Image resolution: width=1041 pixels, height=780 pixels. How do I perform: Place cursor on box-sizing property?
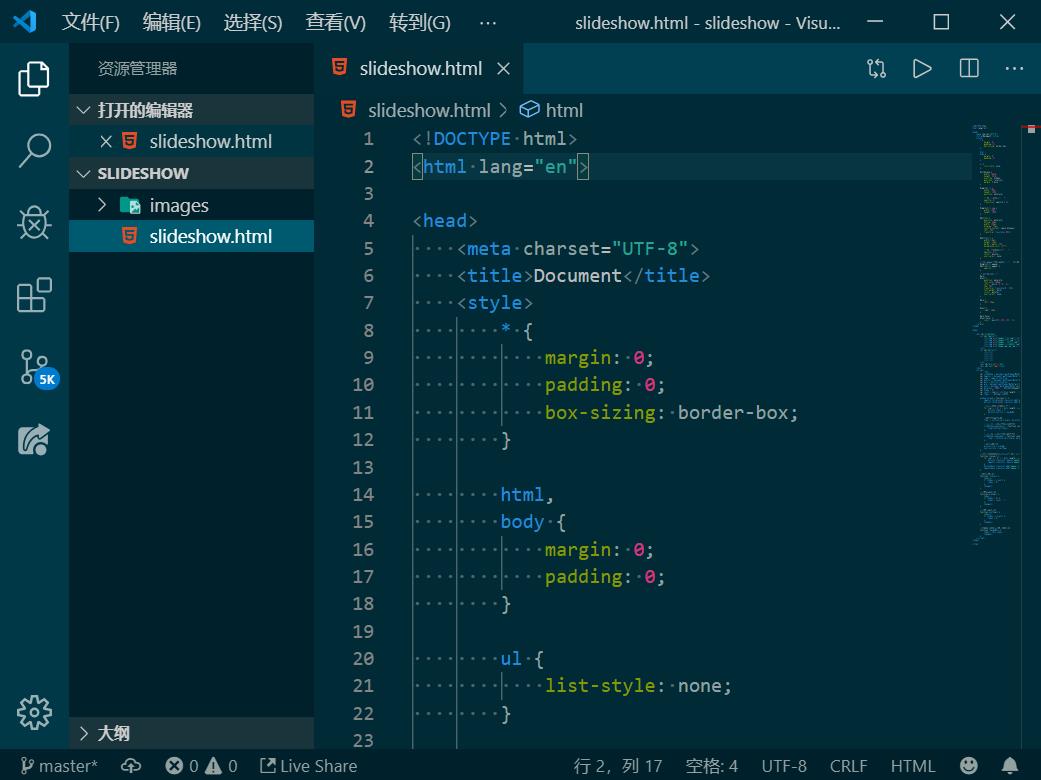coord(600,412)
